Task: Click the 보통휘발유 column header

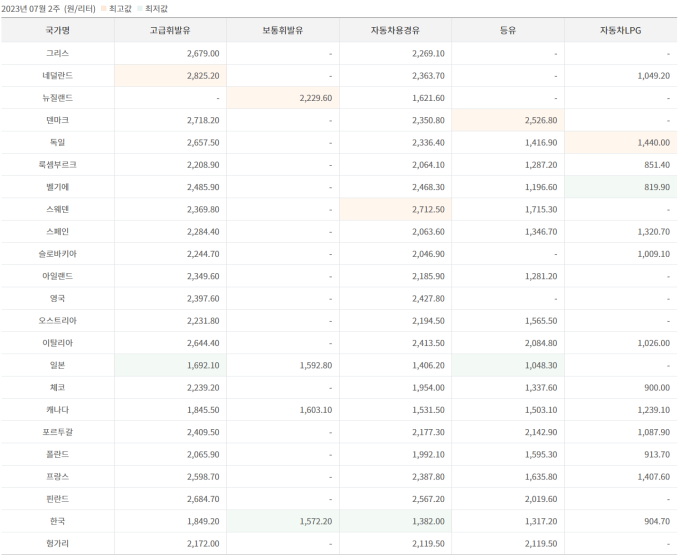Action: click(283, 30)
